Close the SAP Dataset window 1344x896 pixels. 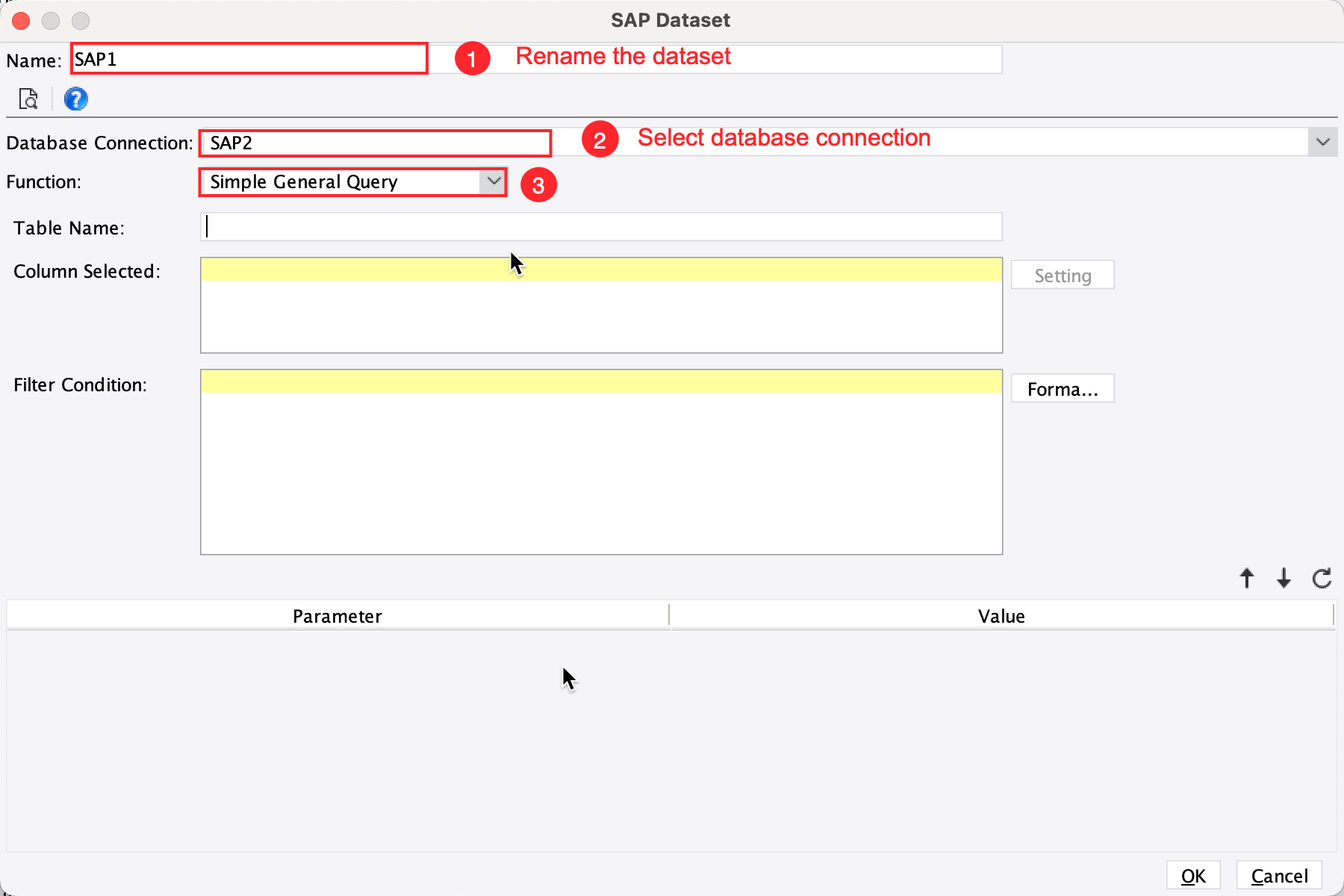(x=21, y=21)
